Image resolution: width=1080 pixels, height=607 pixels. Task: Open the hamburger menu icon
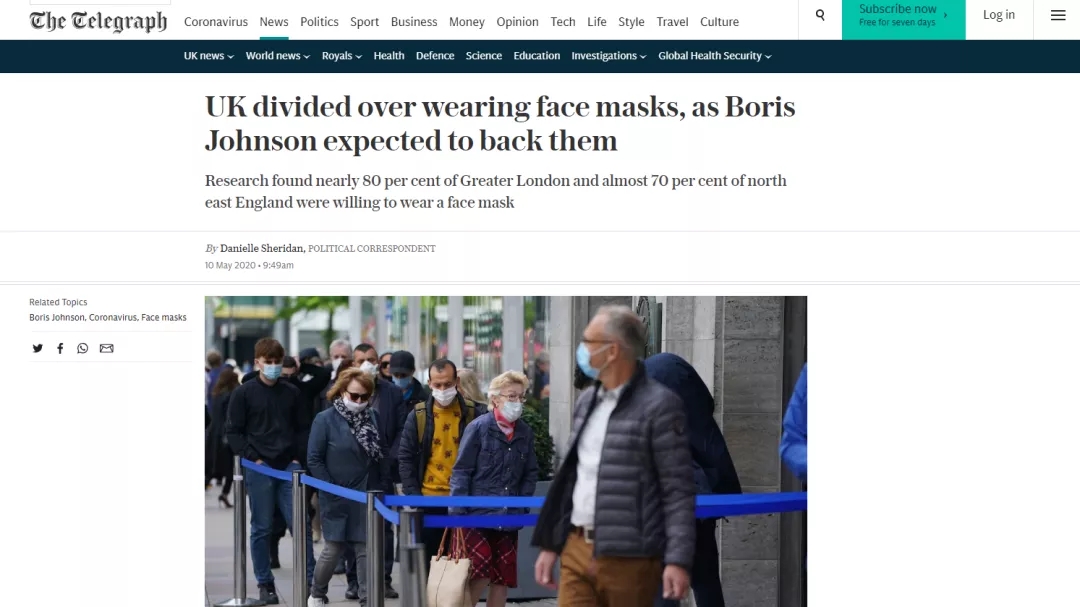(1058, 15)
